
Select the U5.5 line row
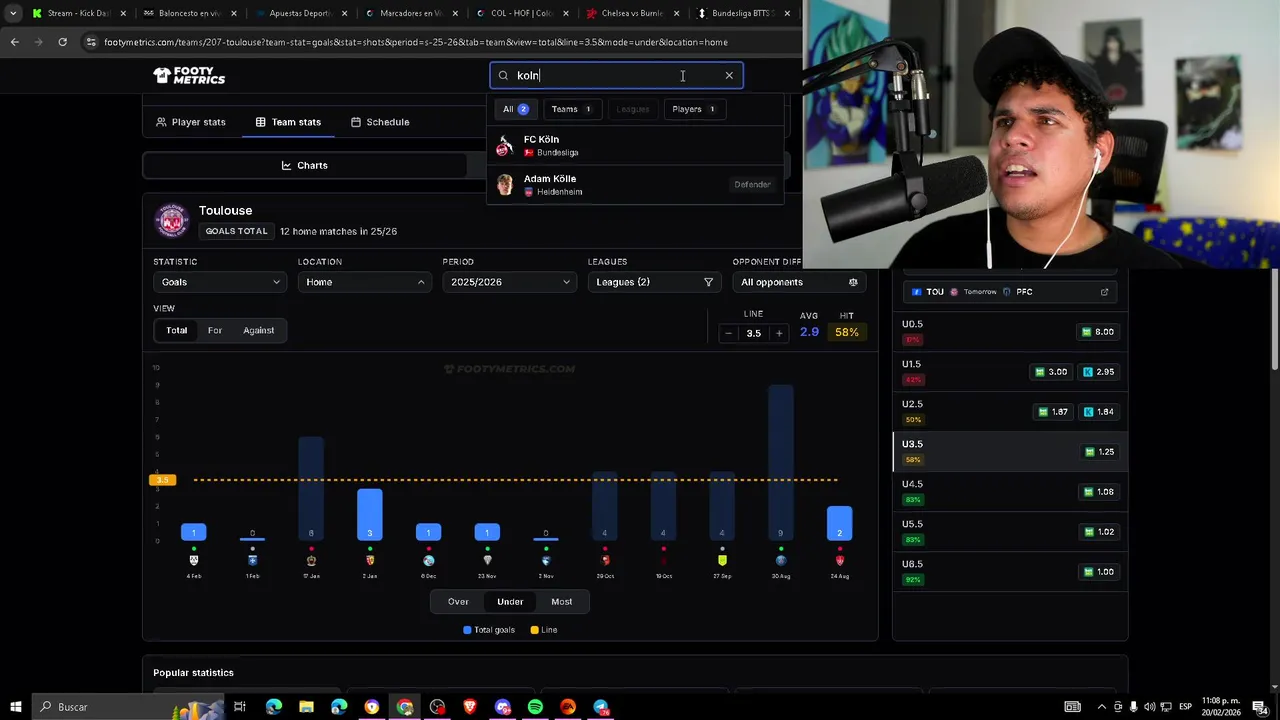[1010, 532]
